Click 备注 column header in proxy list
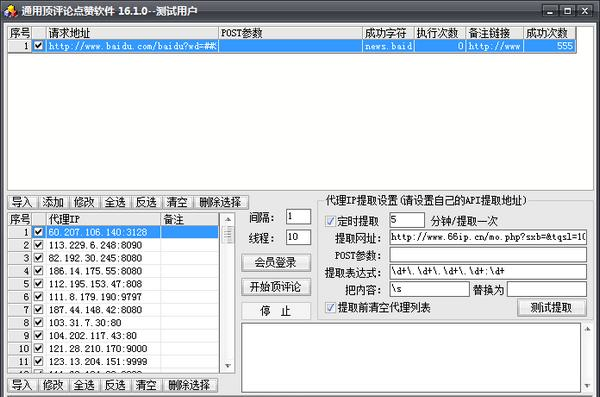This screenshot has width=600, height=397. 190,219
